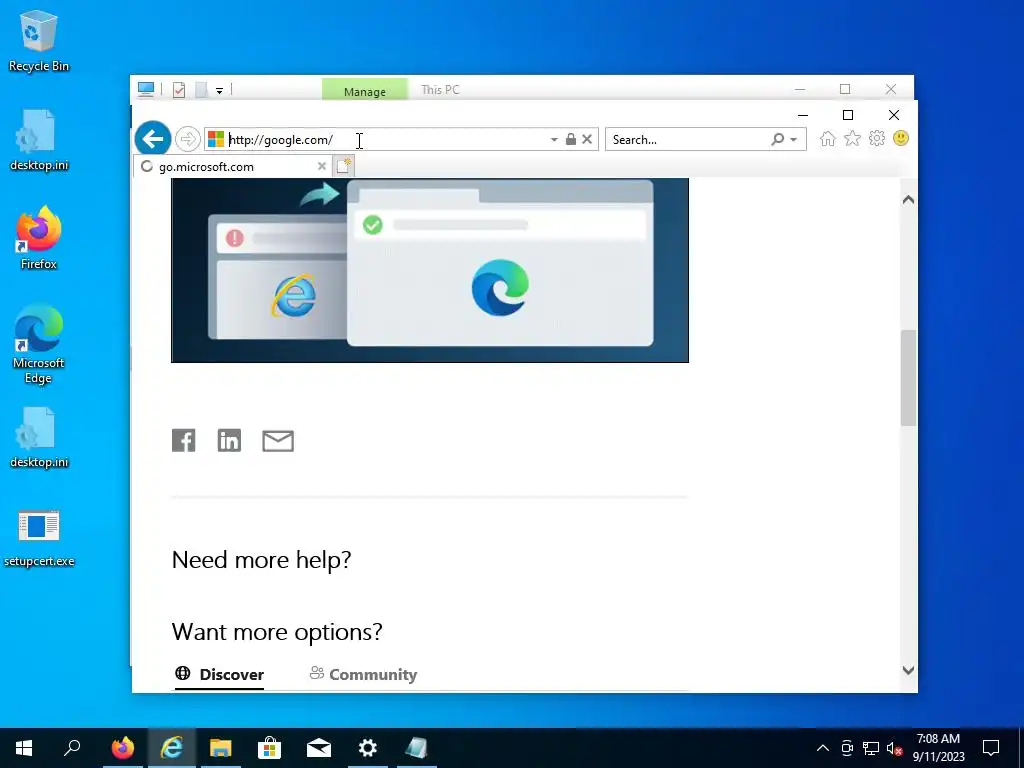1024x768 pixels.
Task: Click the Microsoft site favicon in address bar
Action: [216, 139]
